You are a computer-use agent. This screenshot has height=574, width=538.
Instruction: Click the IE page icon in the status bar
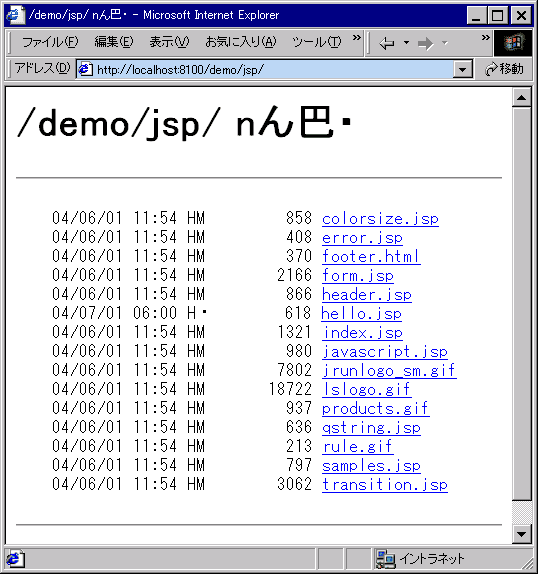[x=15, y=559]
